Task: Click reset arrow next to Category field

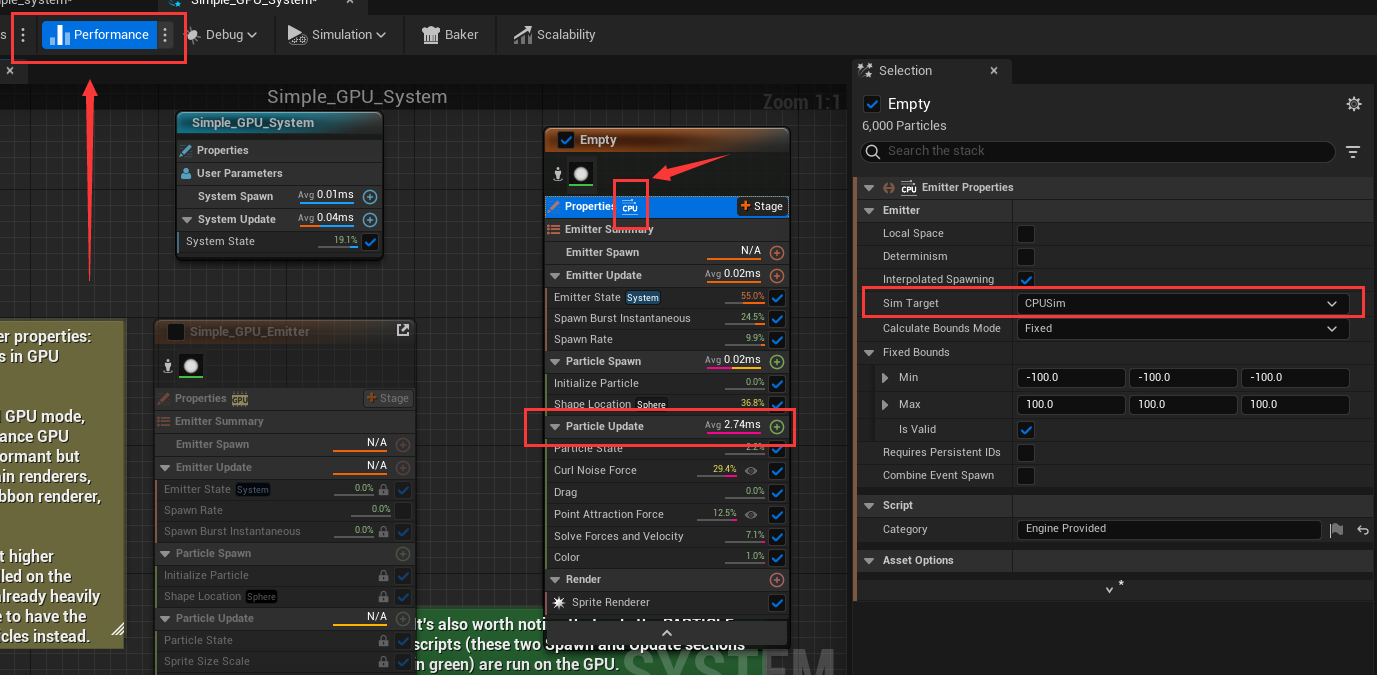Action: 1362,530
